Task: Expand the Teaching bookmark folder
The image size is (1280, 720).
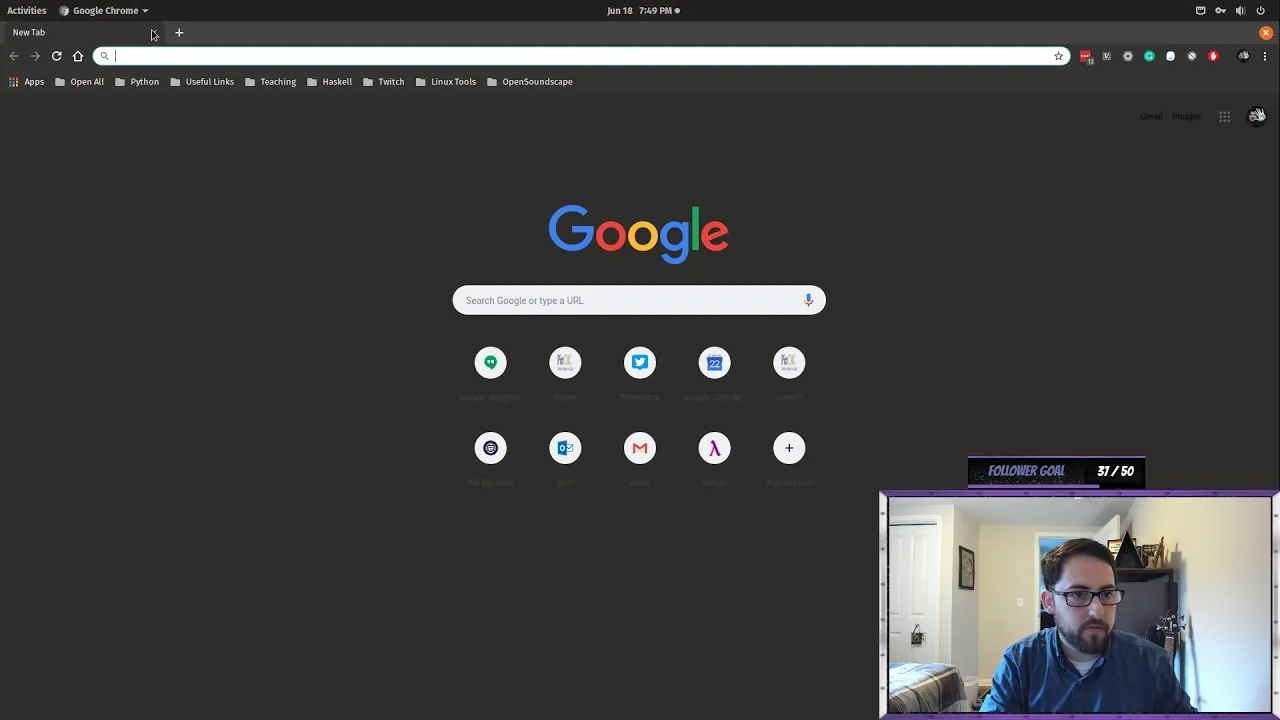Action: (x=270, y=82)
